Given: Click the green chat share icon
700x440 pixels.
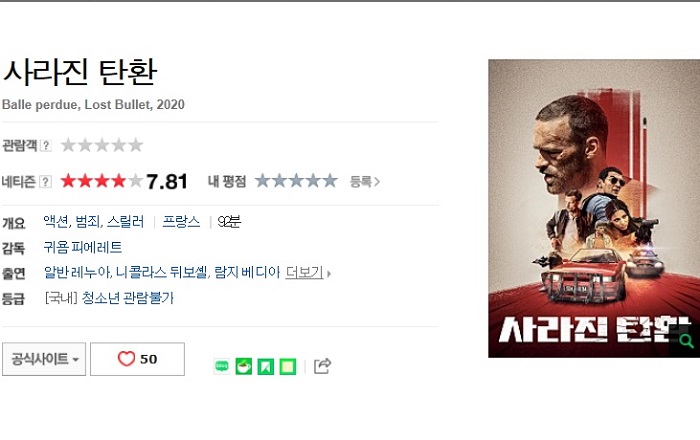Looking at the screenshot, I should (222, 366).
